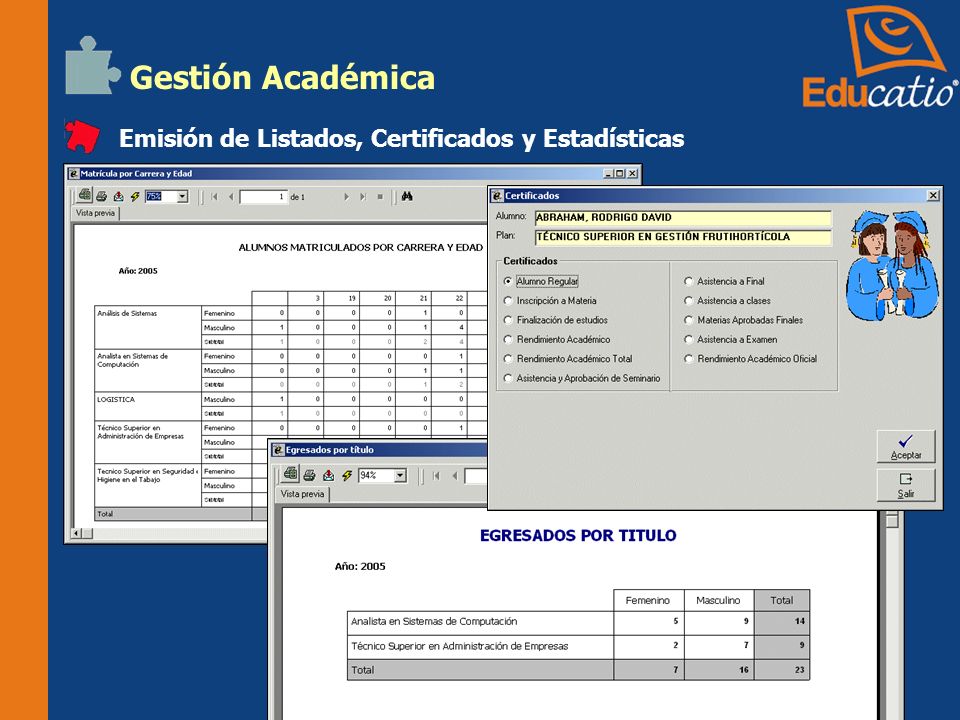This screenshot has height=720, width=960.
Task: Click Matrícula por Carrera y Edad title icon
Action: click(73, 173)
